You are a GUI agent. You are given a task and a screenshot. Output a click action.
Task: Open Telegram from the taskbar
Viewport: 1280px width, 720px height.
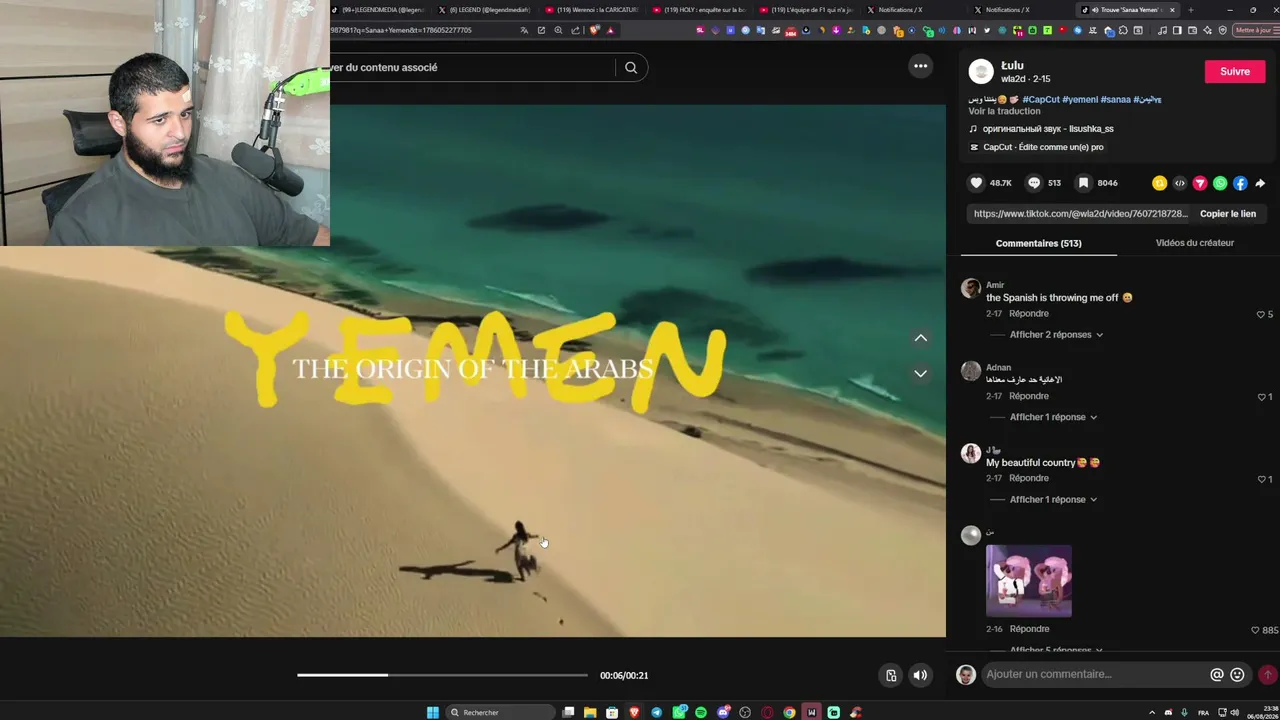pyautogui.click(x=656, y=712)
